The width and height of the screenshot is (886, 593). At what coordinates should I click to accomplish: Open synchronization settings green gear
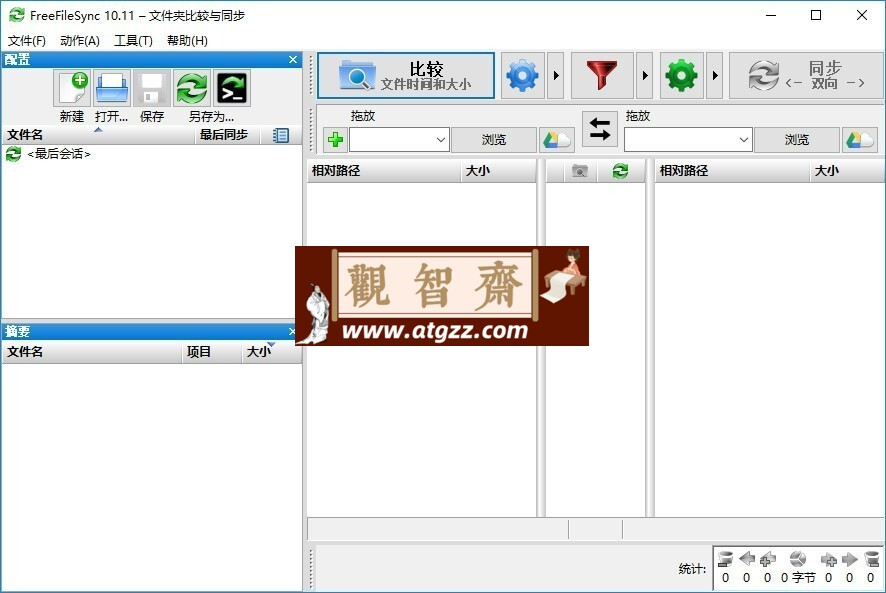(x=681, y=75)
